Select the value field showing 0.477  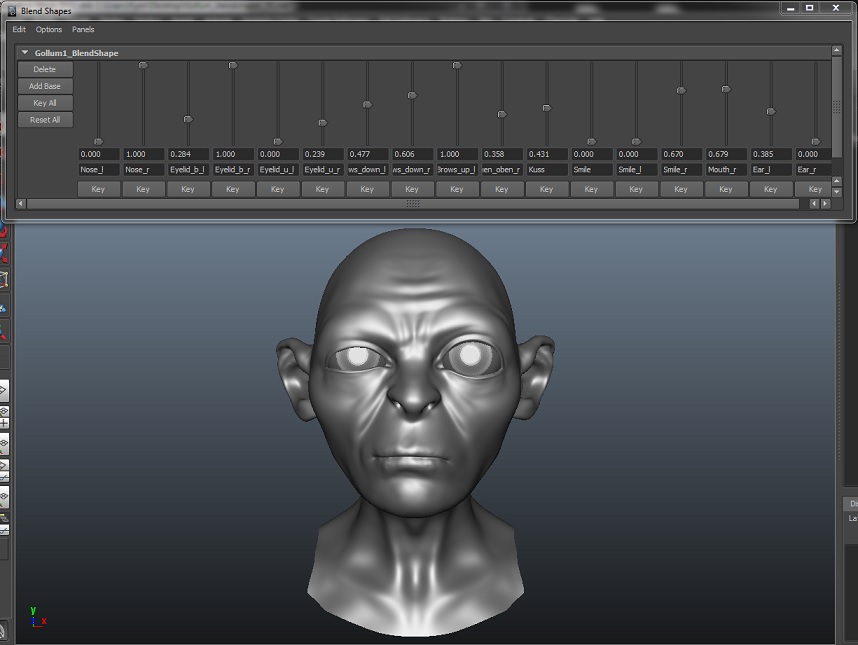point(368,154)
